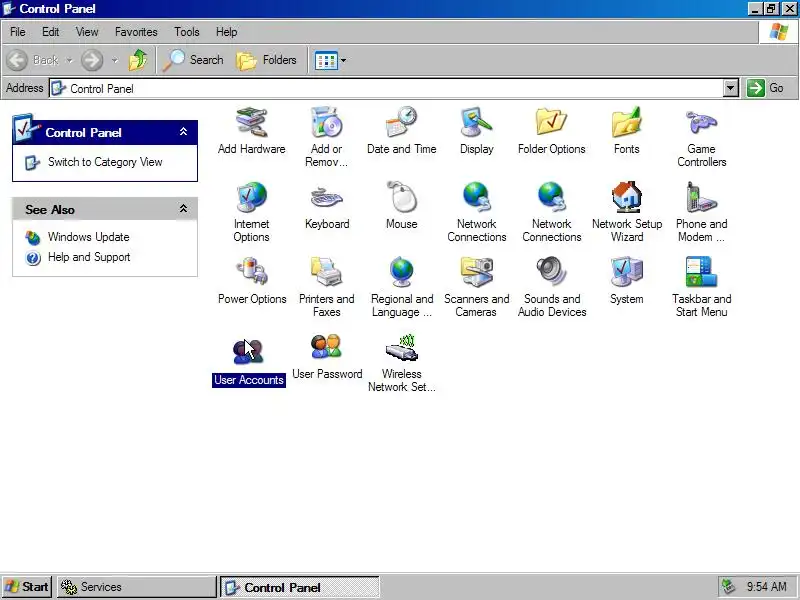Select Taskbar and Start Menu icon

(702, 272)
